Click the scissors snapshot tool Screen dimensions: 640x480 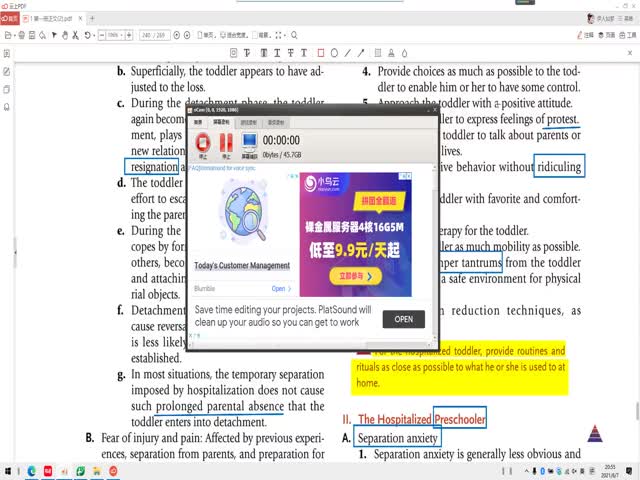coord(75,35)
